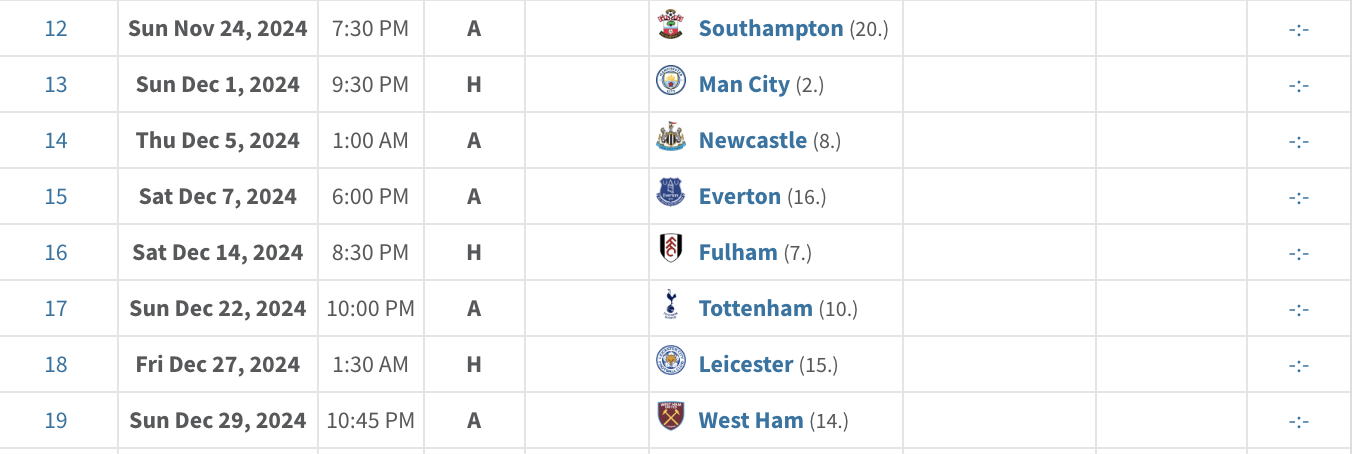Click the Fulham club crest icon
The image size is (1352, 454).
coord(670,250)
